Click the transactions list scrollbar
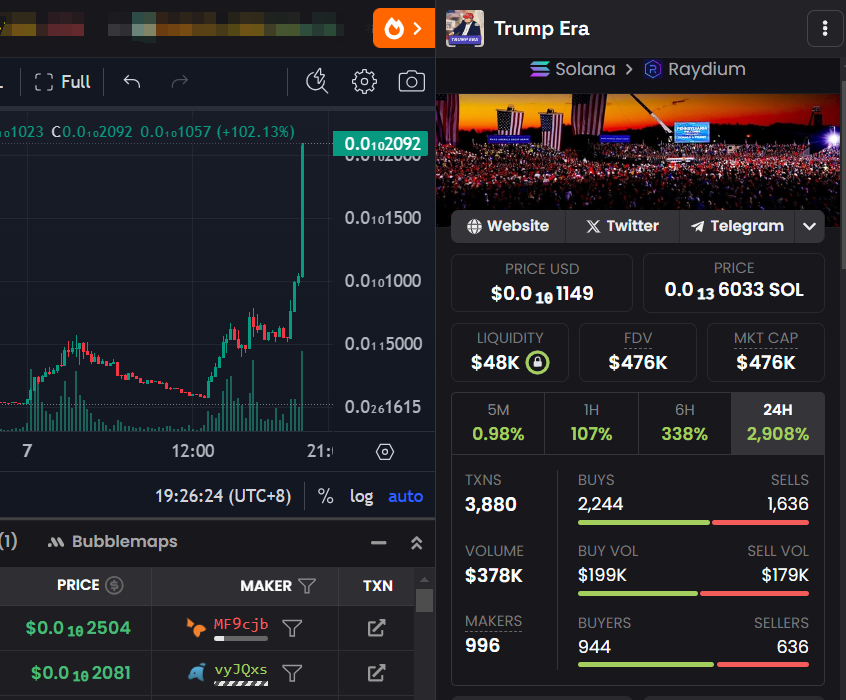The image size is (846, 700). (424, 600)
